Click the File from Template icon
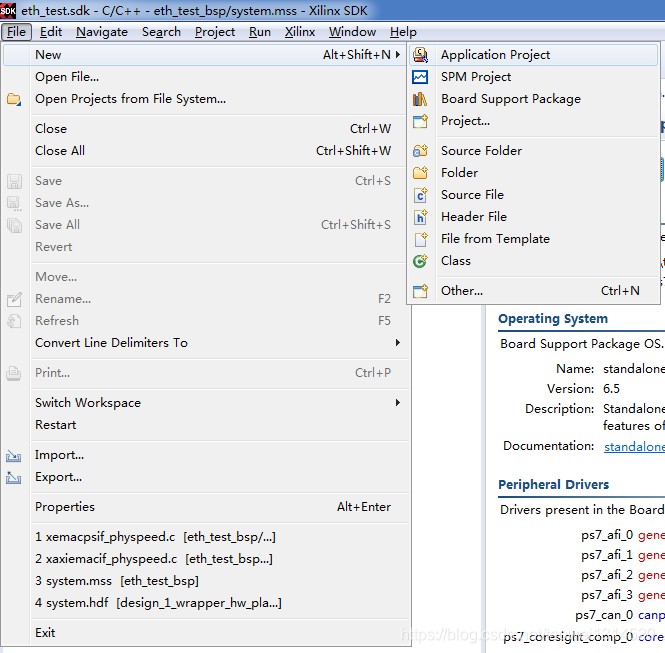 click(x=420, y=239)
